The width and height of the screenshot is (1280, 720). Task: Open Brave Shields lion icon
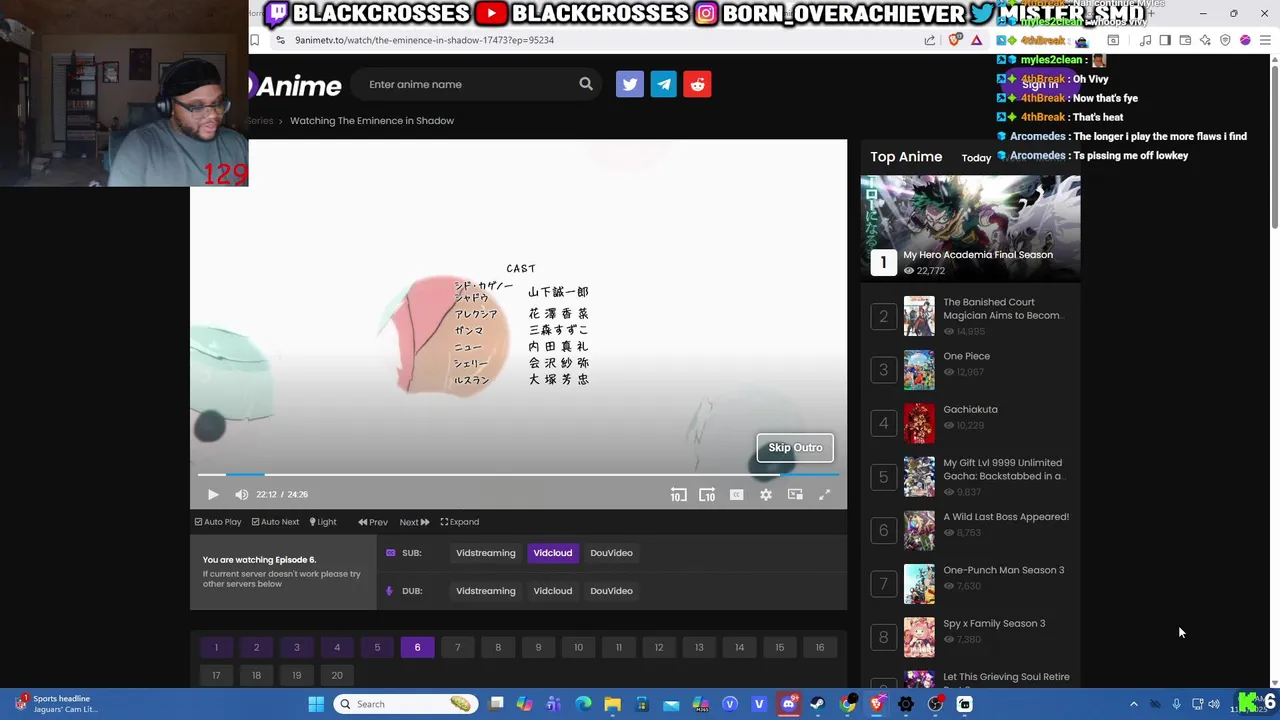[955, 40]
